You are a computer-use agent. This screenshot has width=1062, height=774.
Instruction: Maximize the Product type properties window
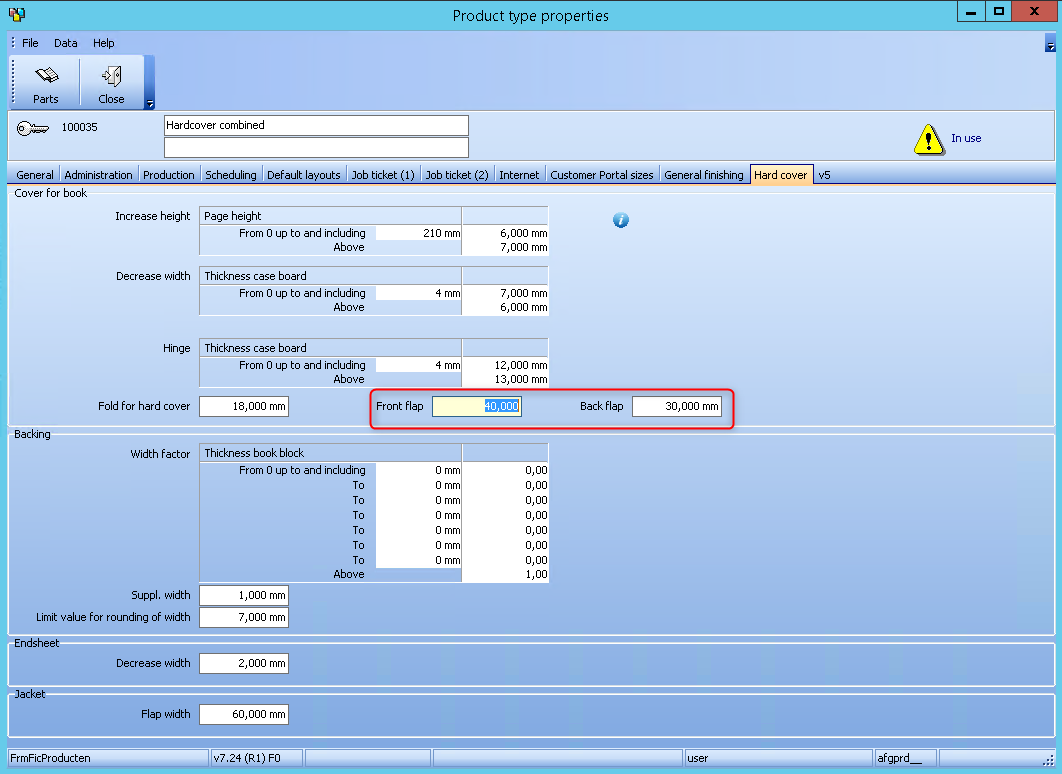tap(998, 12)
